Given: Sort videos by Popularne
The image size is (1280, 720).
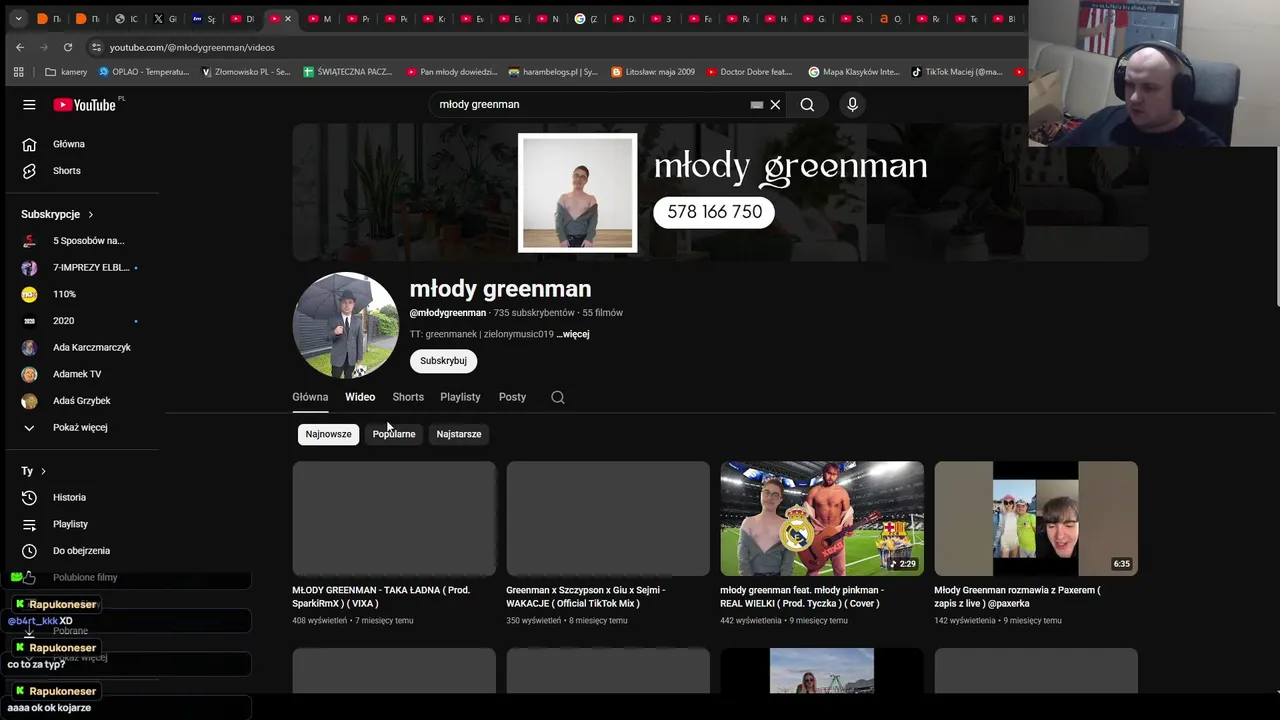Looking at the screenshot, I should coord(394,434).
